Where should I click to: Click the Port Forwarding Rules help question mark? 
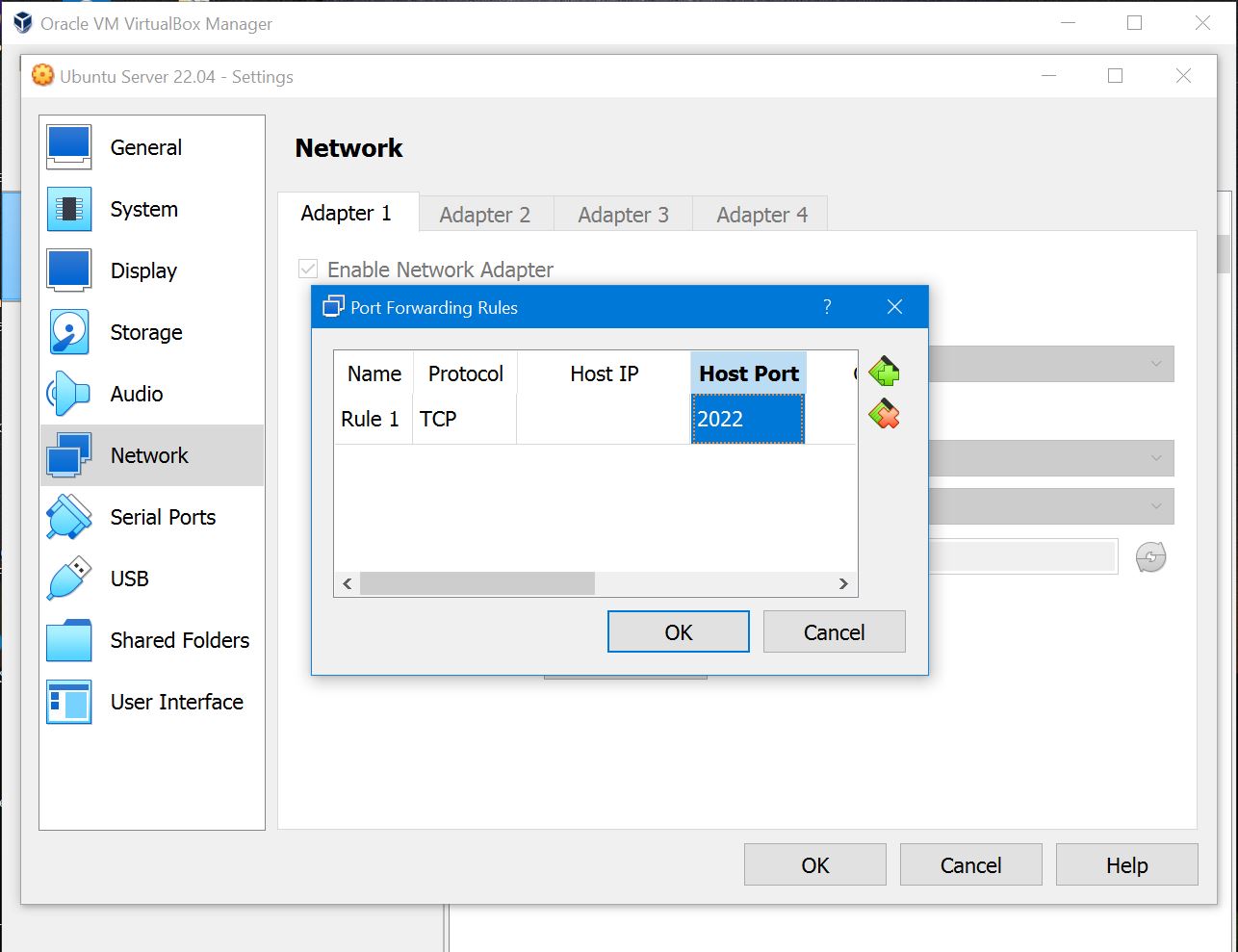point(827,307)
